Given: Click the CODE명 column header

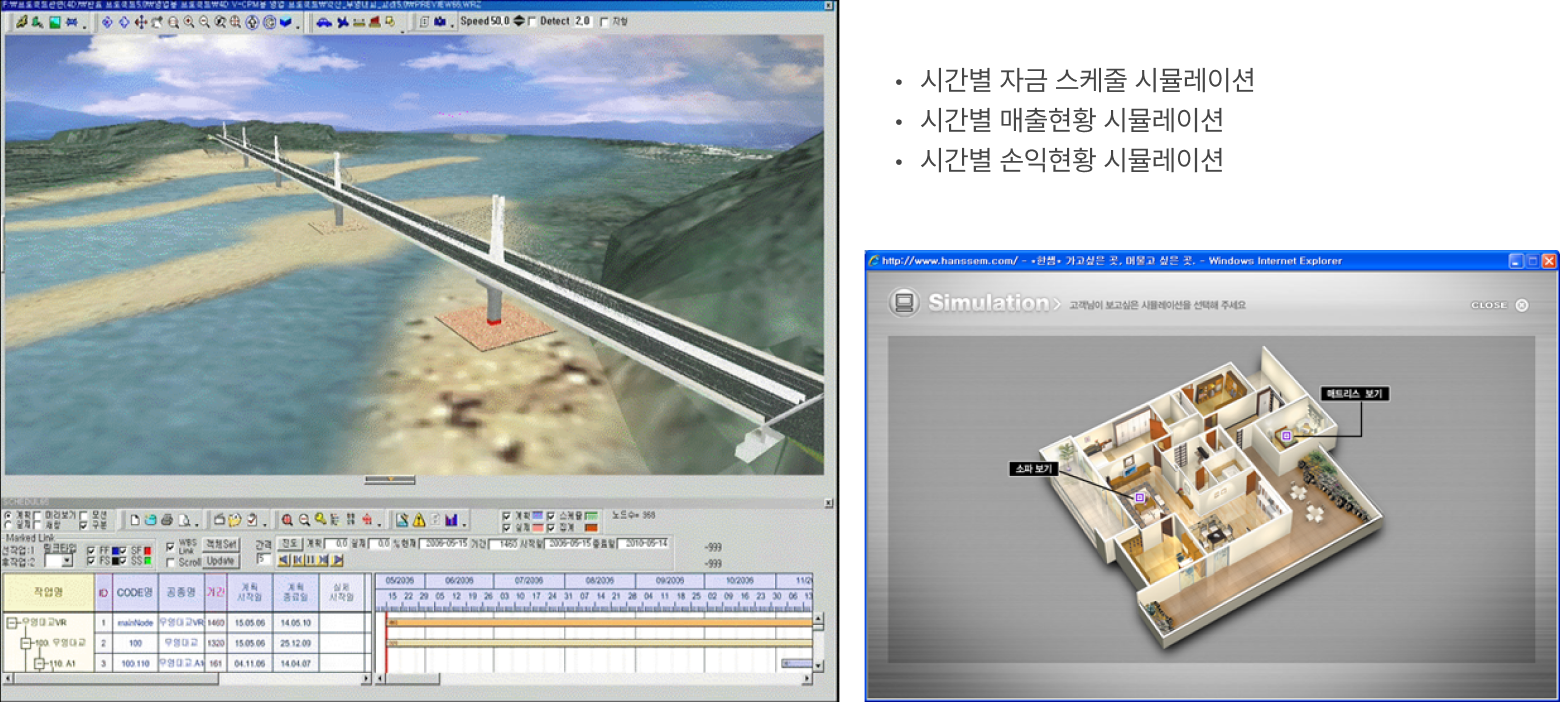Looking at the screenshot, I should pyautogui.click(x=133, y=592).
